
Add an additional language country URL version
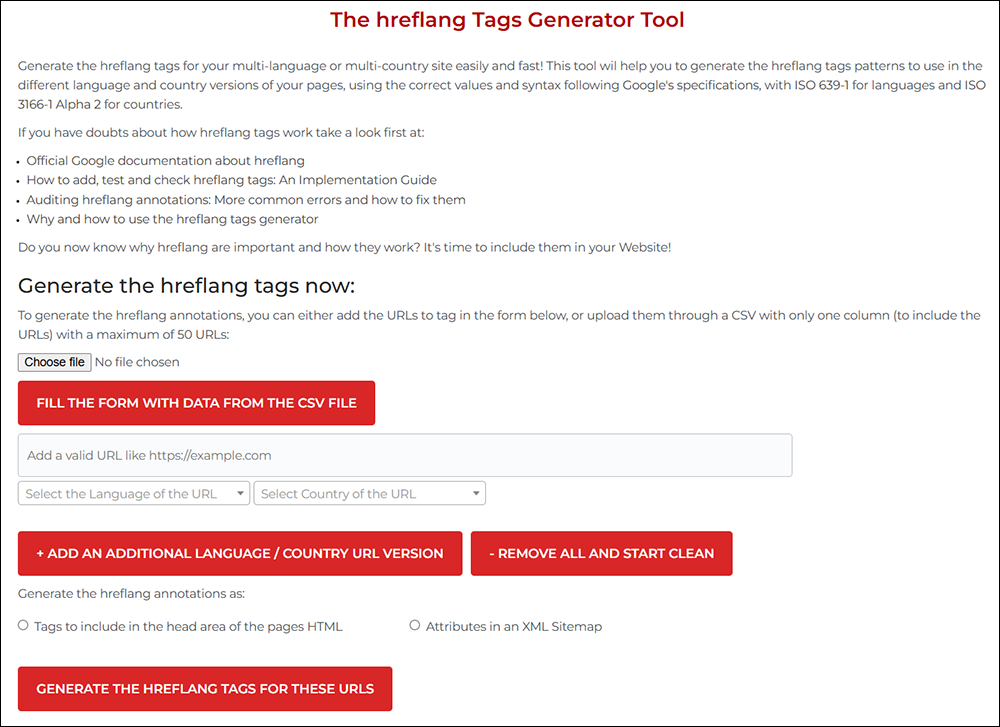(240, 553)
